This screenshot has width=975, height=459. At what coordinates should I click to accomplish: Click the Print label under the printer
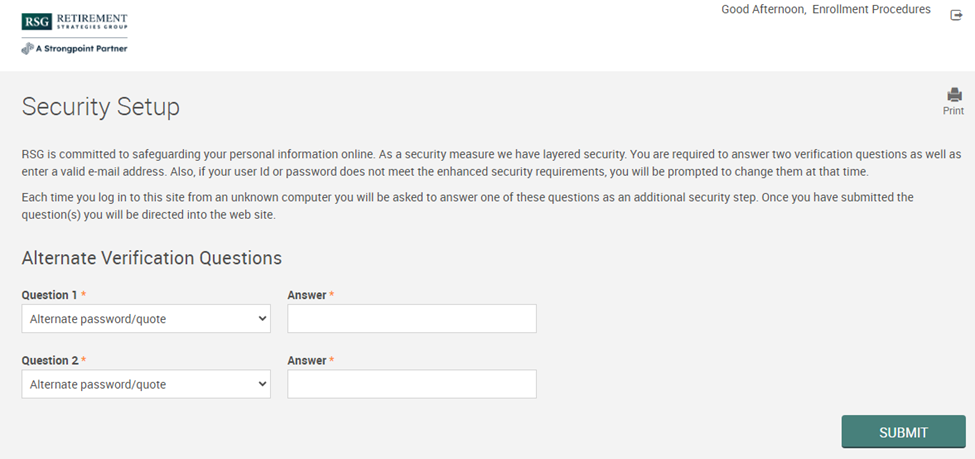pyautogui.click(x=953, y=111)
